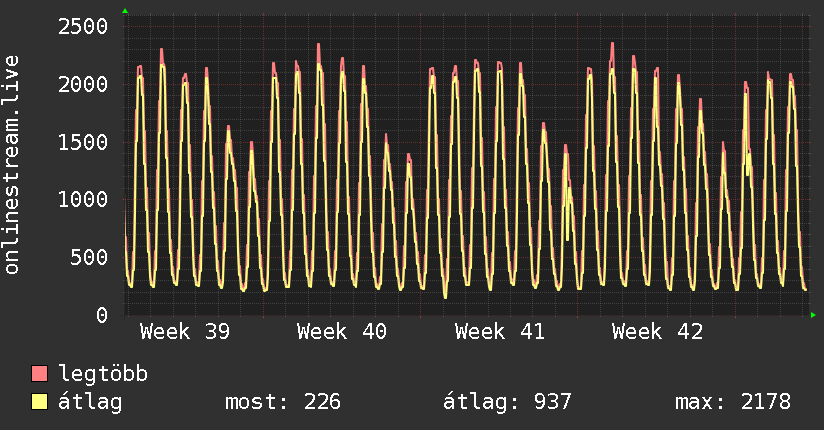Click the 1000 y-axis value
Image resolution: width=824 pixels, height=430 pixels.
click(x=83, y=199)
